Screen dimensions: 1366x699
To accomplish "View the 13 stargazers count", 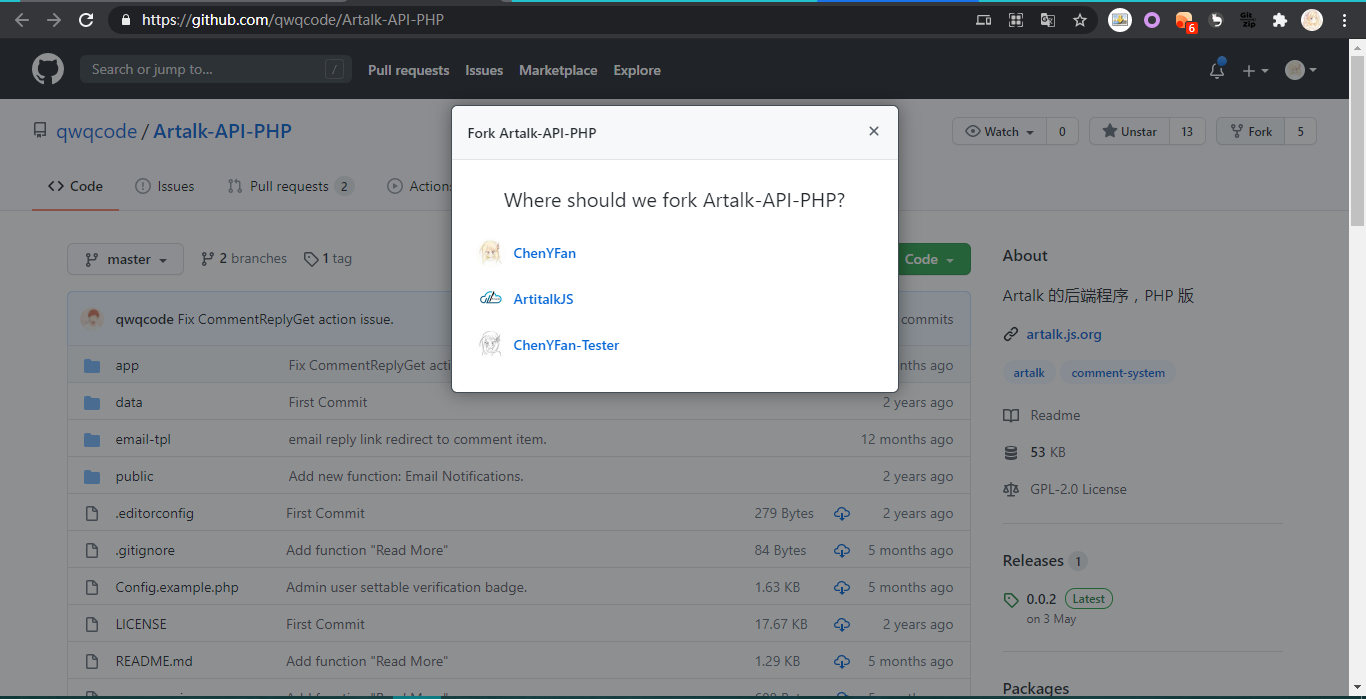I will [x=1187, y=131].
